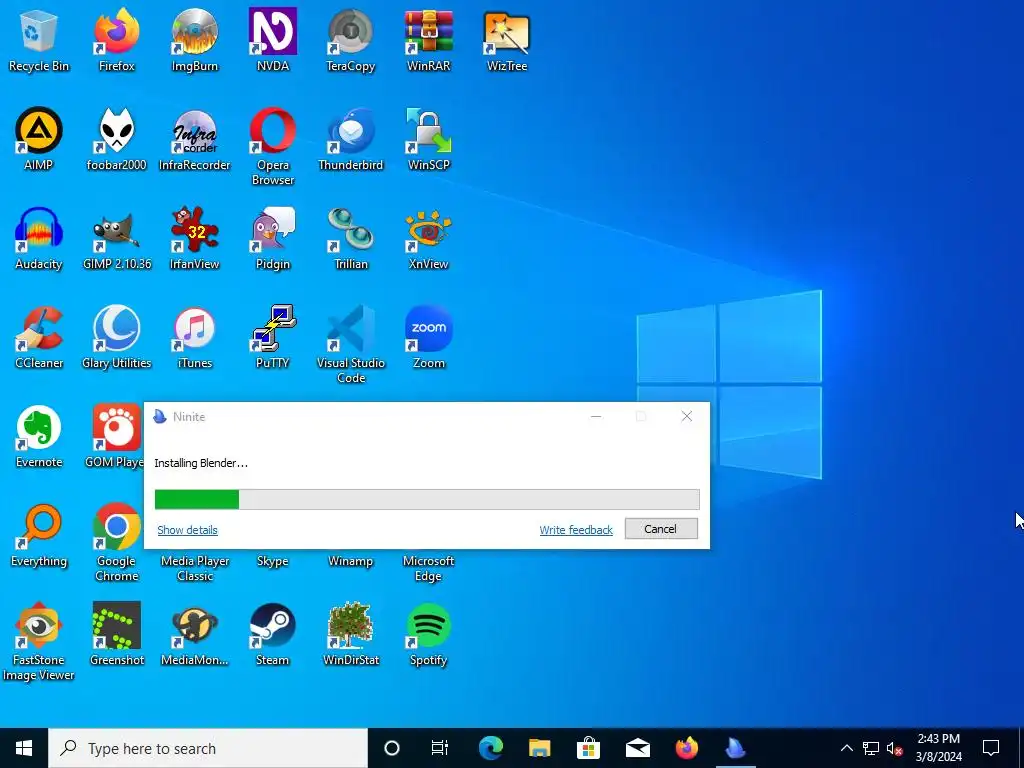Select the MediaMonkey desktop shortcut
The height and width of the screenshot is (768, 1024).
click(195, 635)
